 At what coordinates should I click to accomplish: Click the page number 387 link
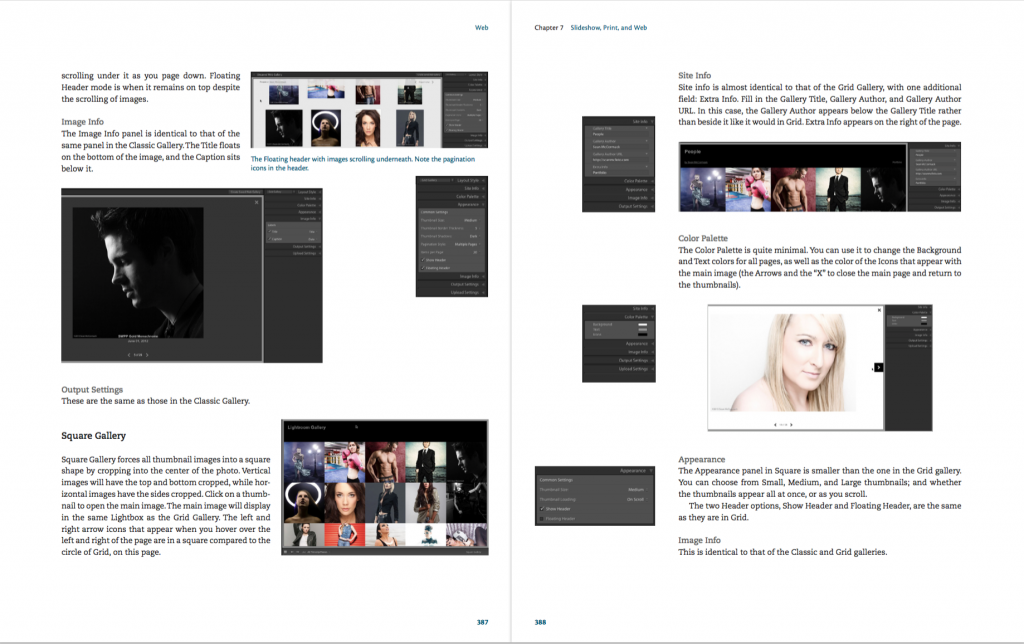tap(481, 620)
